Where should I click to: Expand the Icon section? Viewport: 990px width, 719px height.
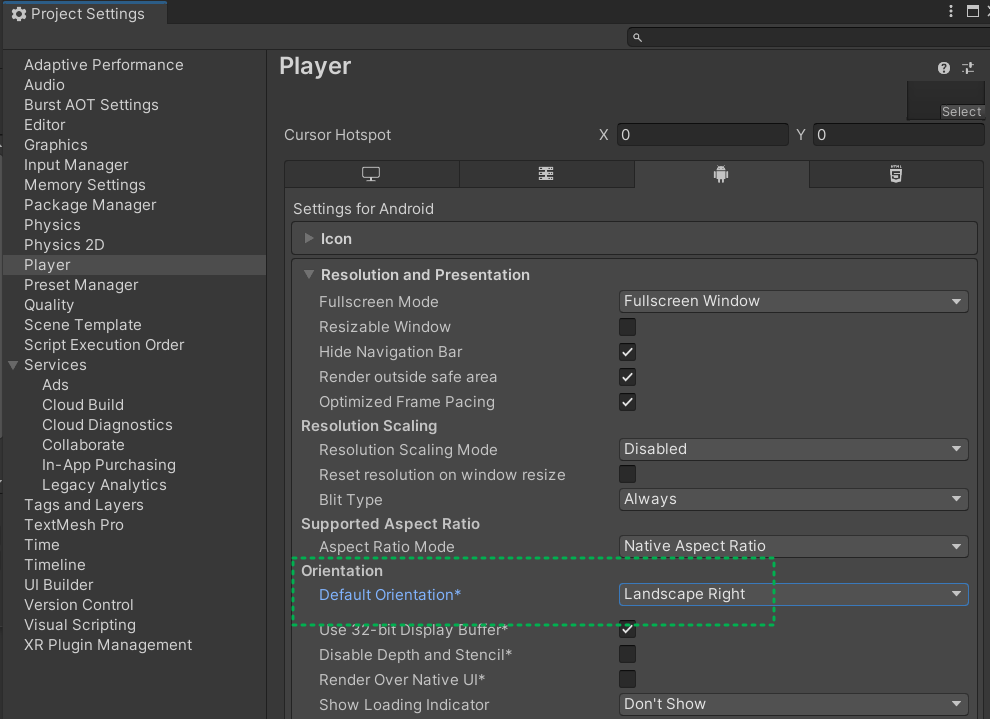pyautogui.click(x=309, y=239)
